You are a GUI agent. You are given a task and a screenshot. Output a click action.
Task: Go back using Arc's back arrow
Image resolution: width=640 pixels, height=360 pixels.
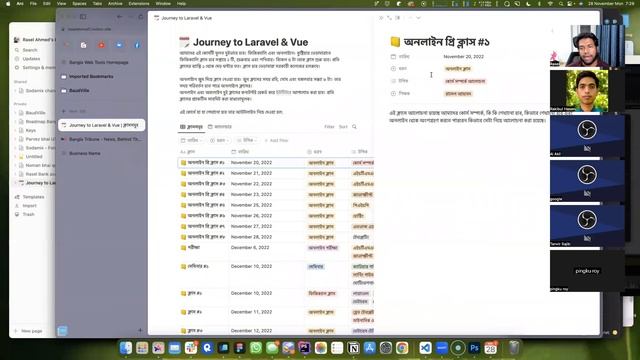[119, 17]
